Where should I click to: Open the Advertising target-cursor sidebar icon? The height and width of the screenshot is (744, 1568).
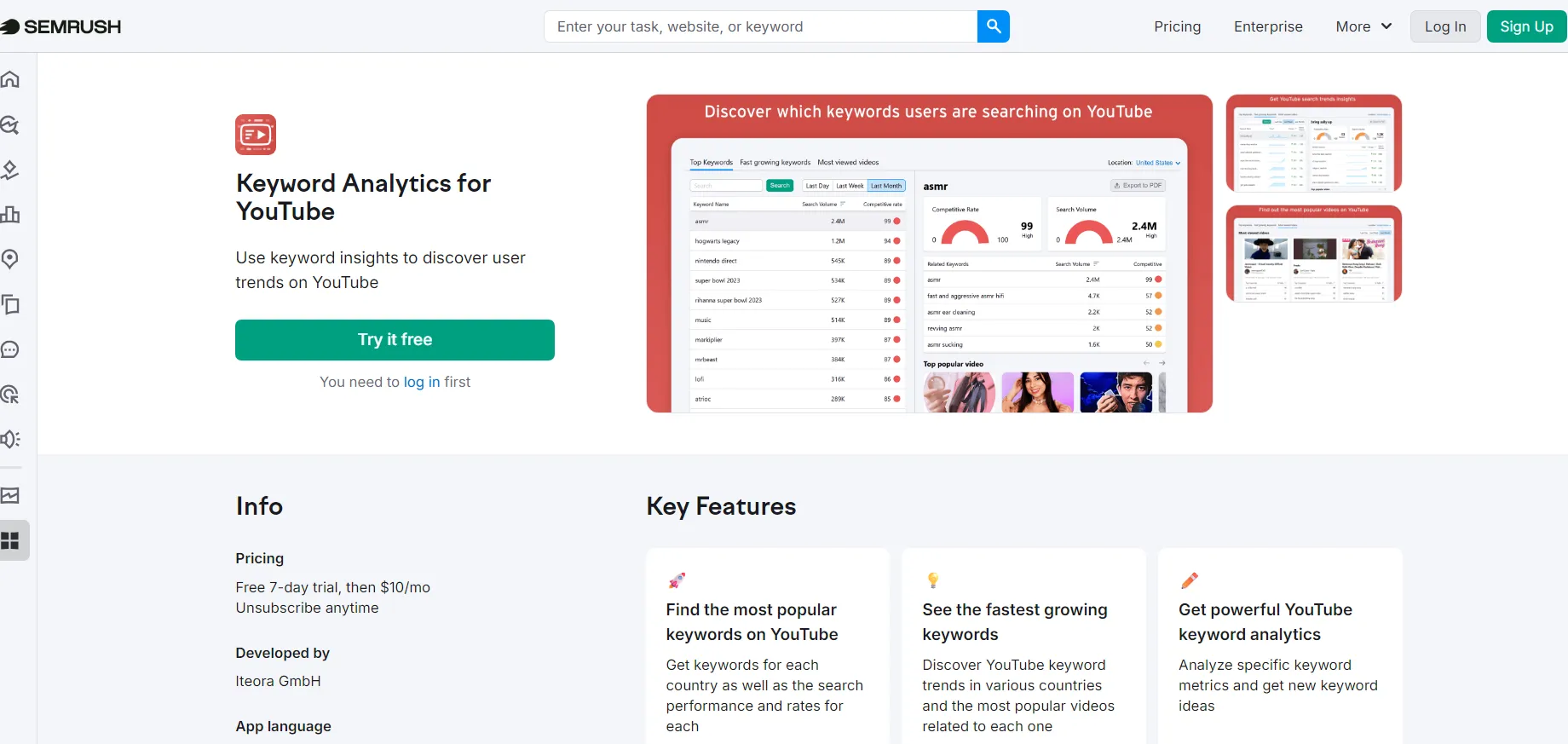coord(10,395)
